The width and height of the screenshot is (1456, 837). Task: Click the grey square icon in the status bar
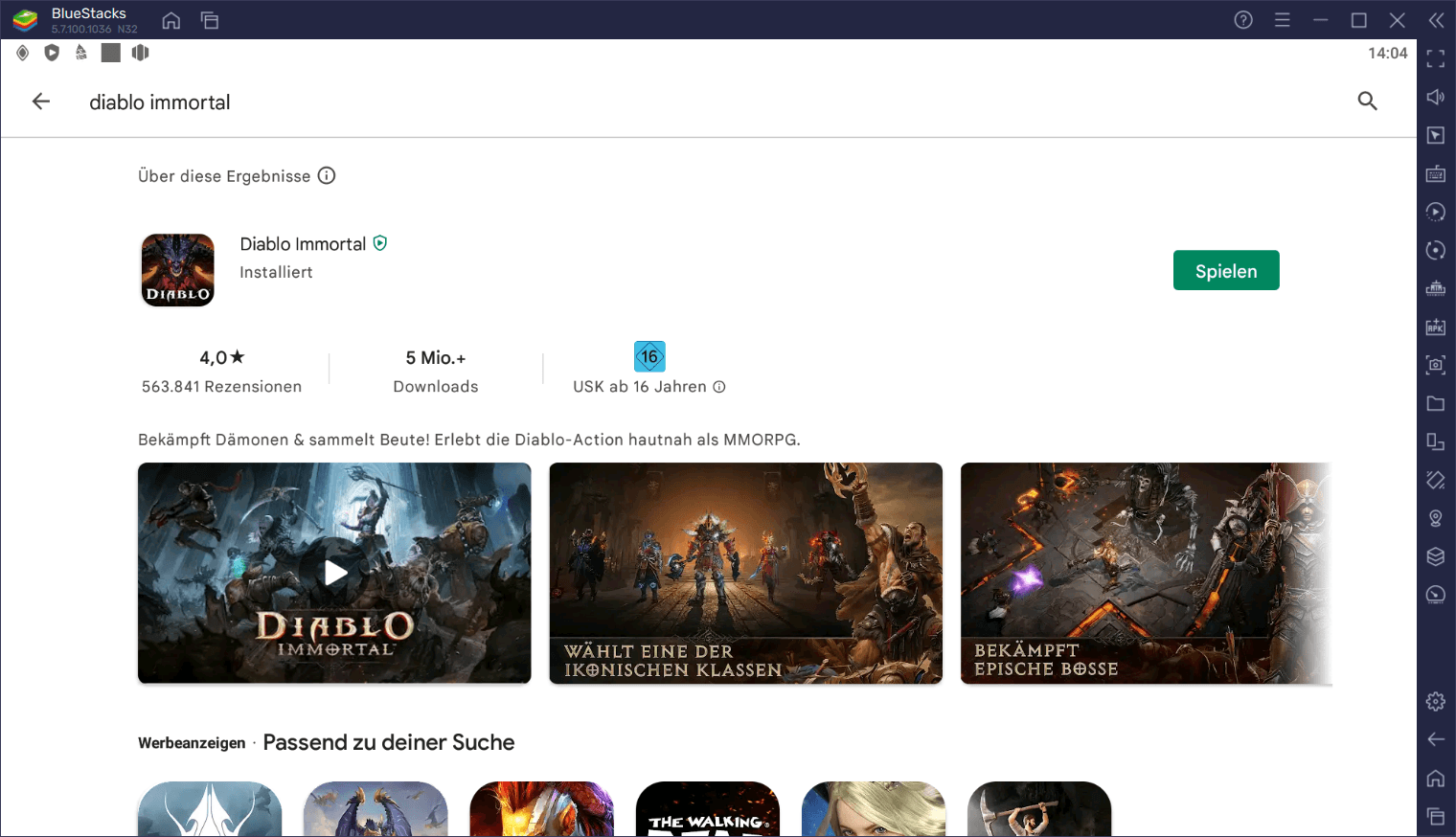coord(111,53)
